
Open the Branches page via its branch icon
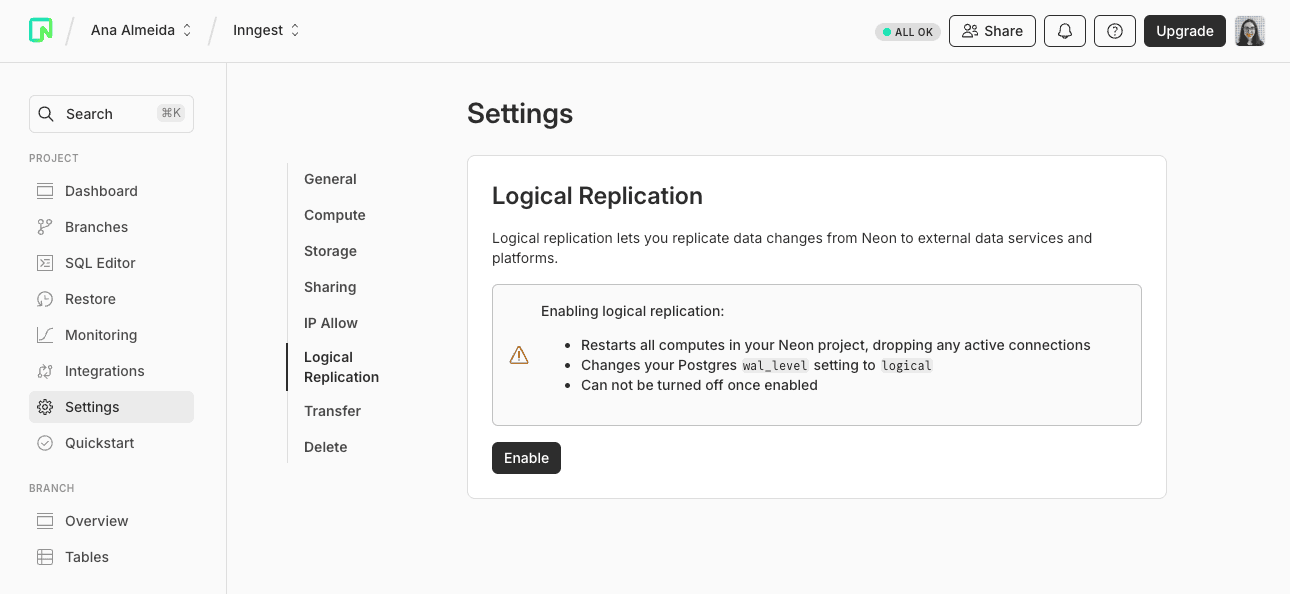[46, 227]
